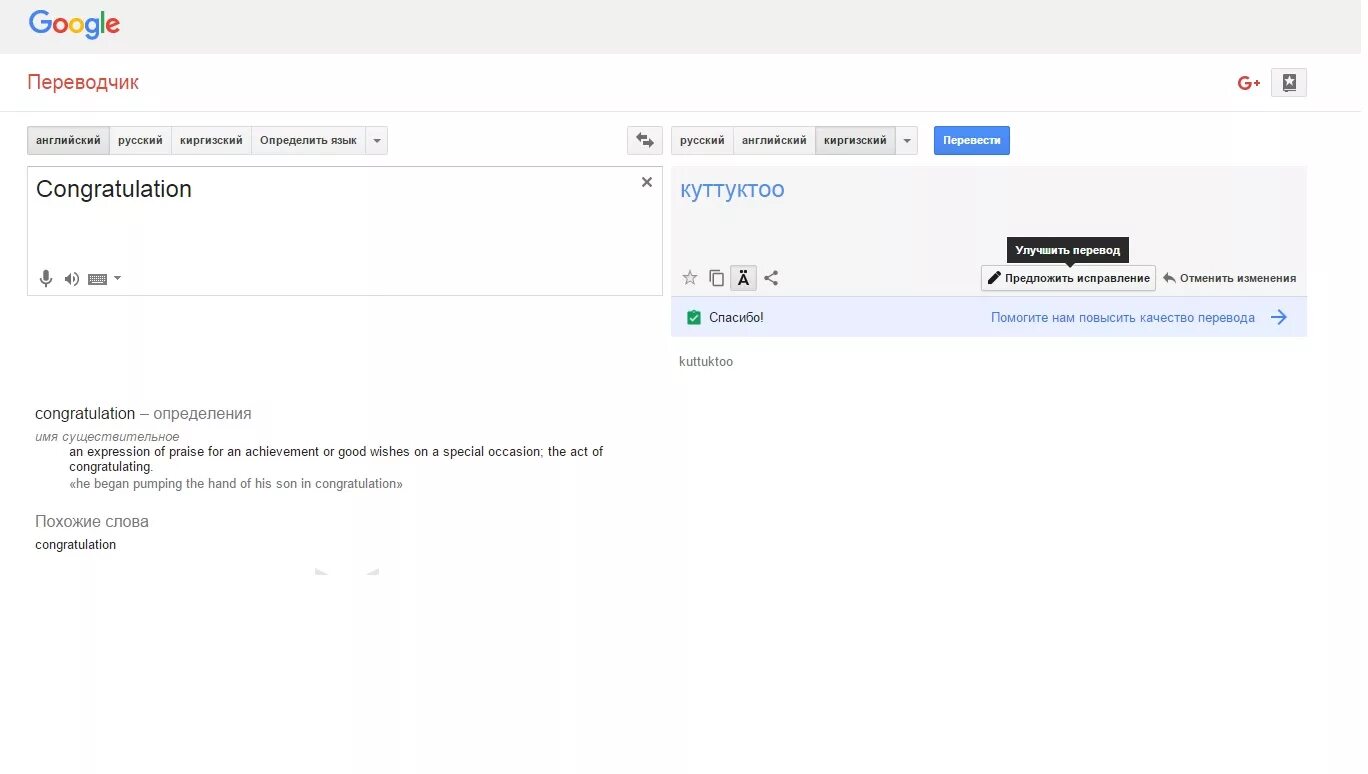Expand the input tools dropdown arrow
1368x774 pixels.
pos(118,278)
